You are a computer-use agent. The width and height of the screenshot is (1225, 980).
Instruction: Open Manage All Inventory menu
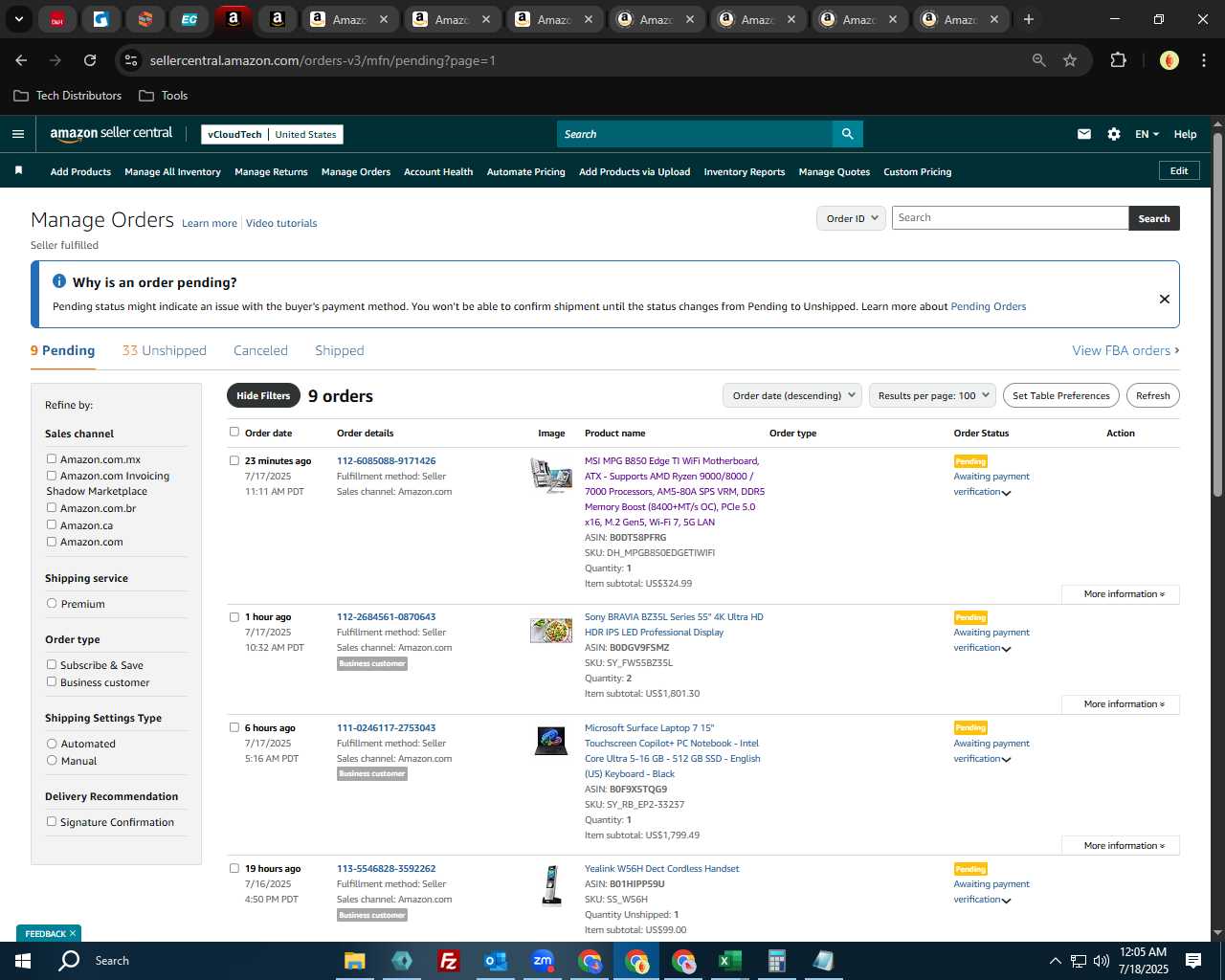[x=172, y=172]
